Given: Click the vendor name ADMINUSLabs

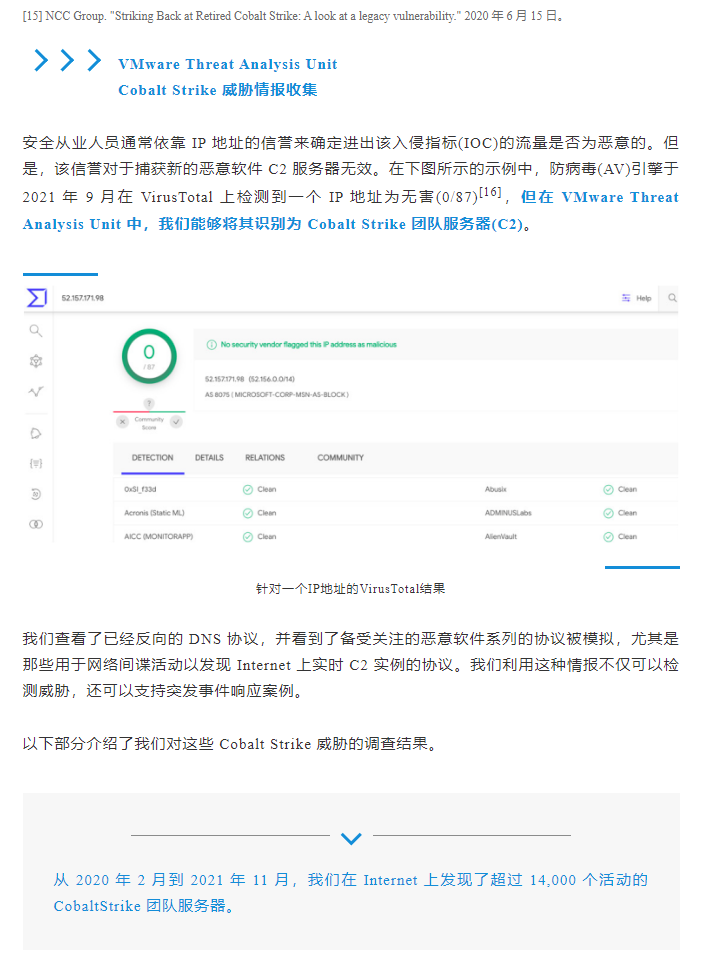Looking at the screenshot, I should point(508,513).
